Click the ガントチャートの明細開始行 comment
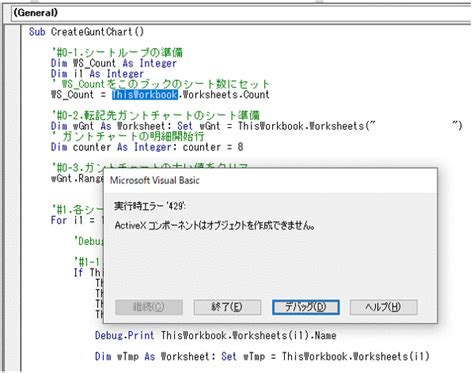This screenshot has height=373, width=474. pos(128,137)
